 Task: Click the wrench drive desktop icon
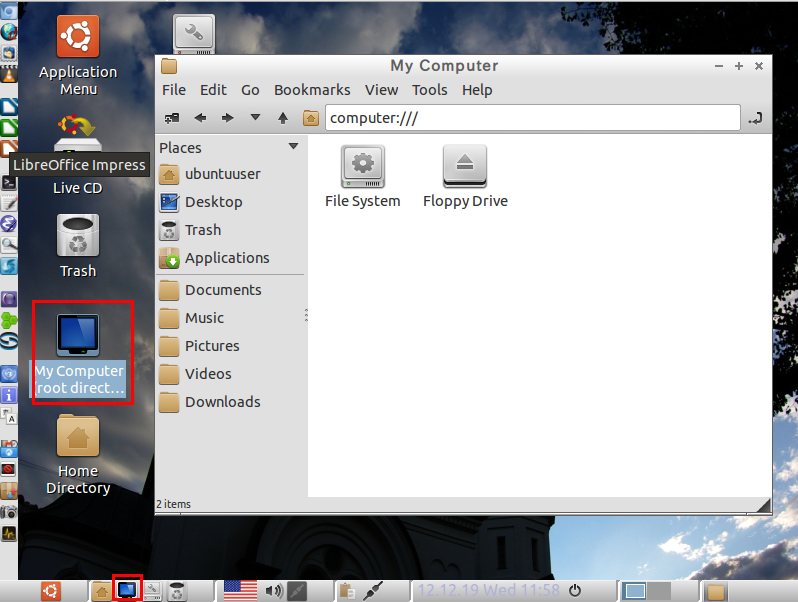pyautogui.click(x=194, y=34)
